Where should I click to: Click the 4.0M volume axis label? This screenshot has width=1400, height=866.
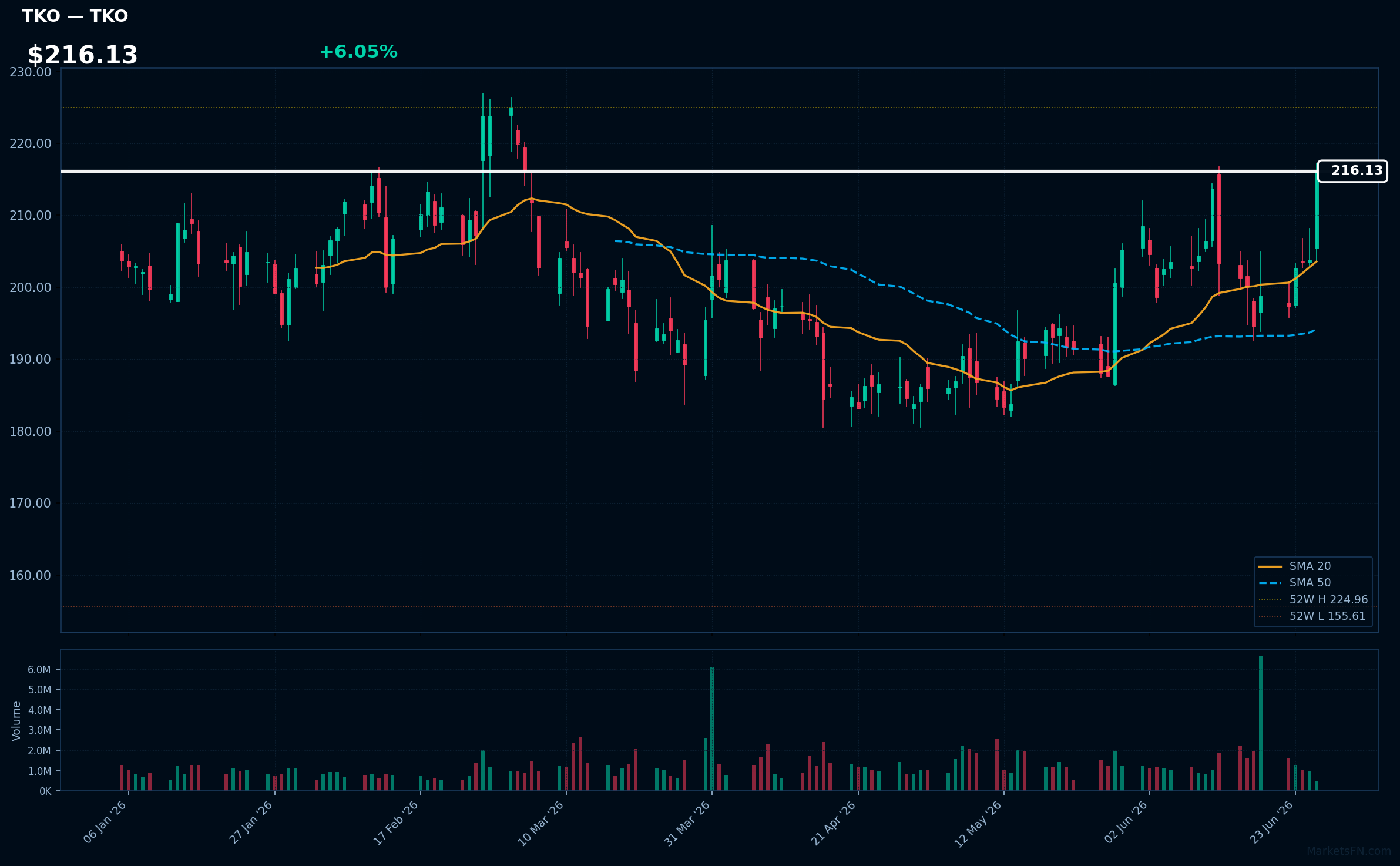39,710
